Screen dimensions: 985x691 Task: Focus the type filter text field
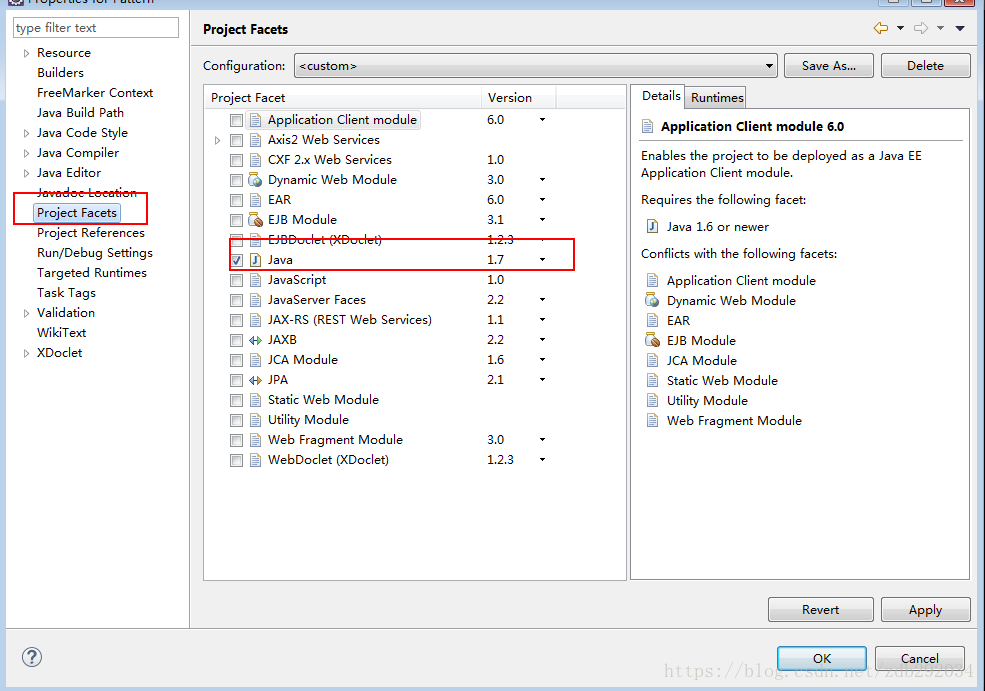(x=95, y=28)
